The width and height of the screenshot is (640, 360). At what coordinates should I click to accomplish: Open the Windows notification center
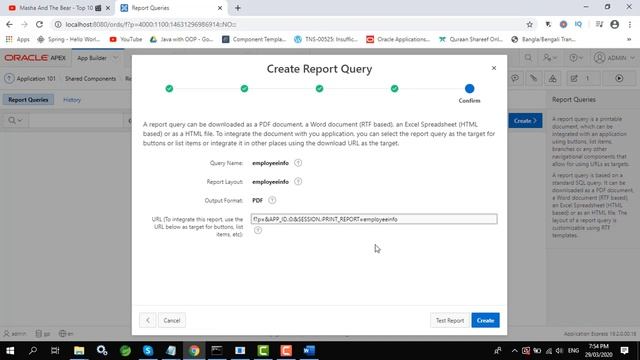pyautogui.click(x=624, y=350)
